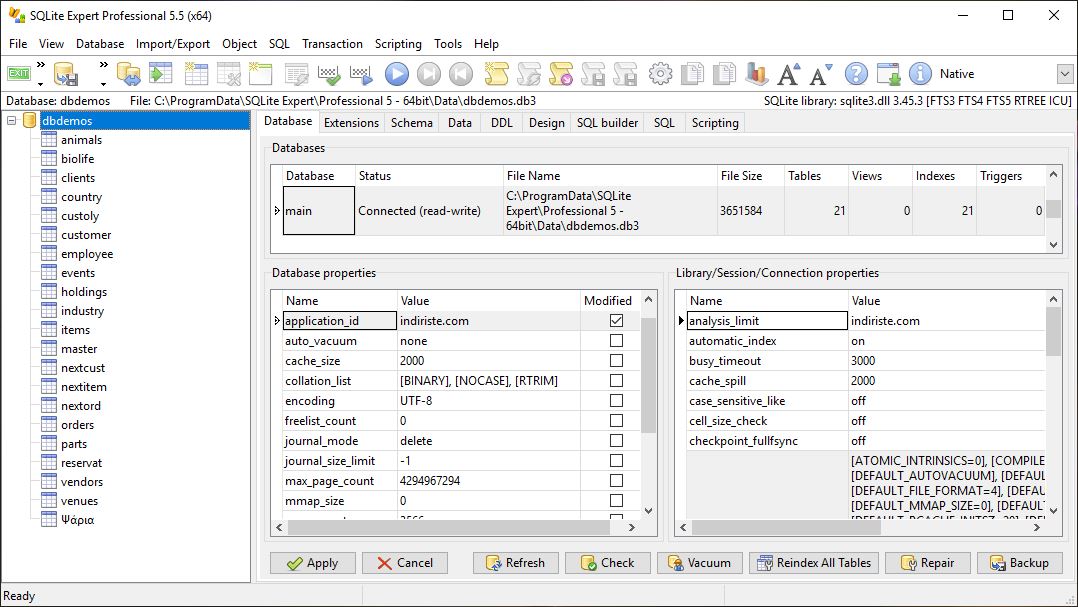1078x607 pixels.
Task: Check the journal_mode Modified checkbox
Action: [x=616, y=440]
